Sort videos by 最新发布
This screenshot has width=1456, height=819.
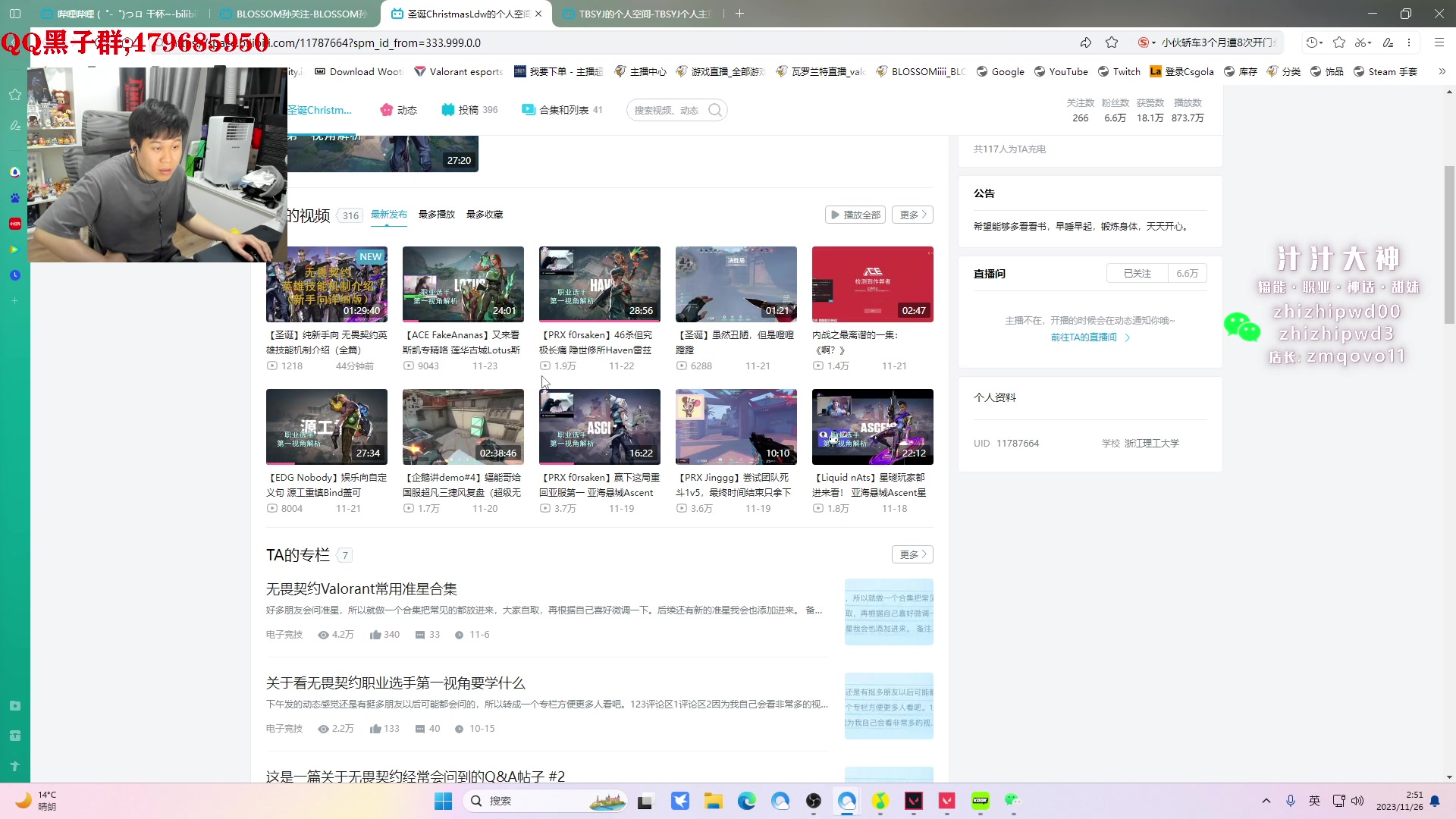(x=389, y=215)
